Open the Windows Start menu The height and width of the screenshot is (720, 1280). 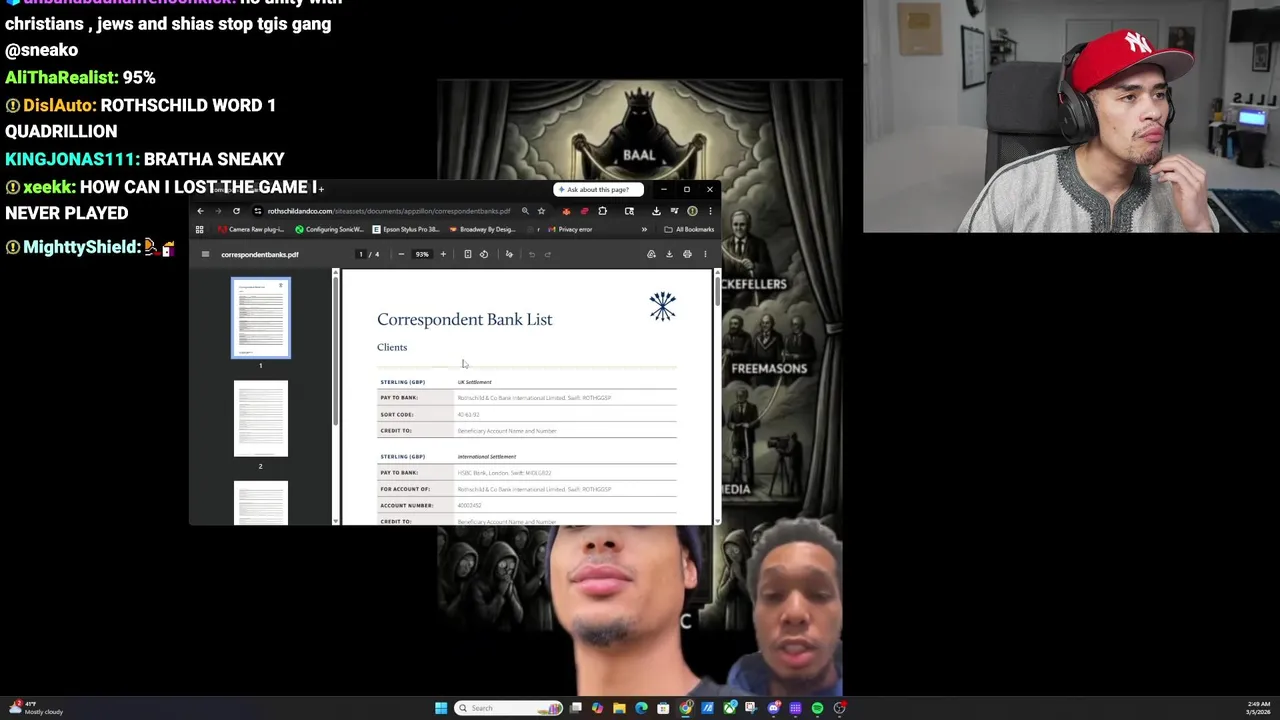(441, 708)
